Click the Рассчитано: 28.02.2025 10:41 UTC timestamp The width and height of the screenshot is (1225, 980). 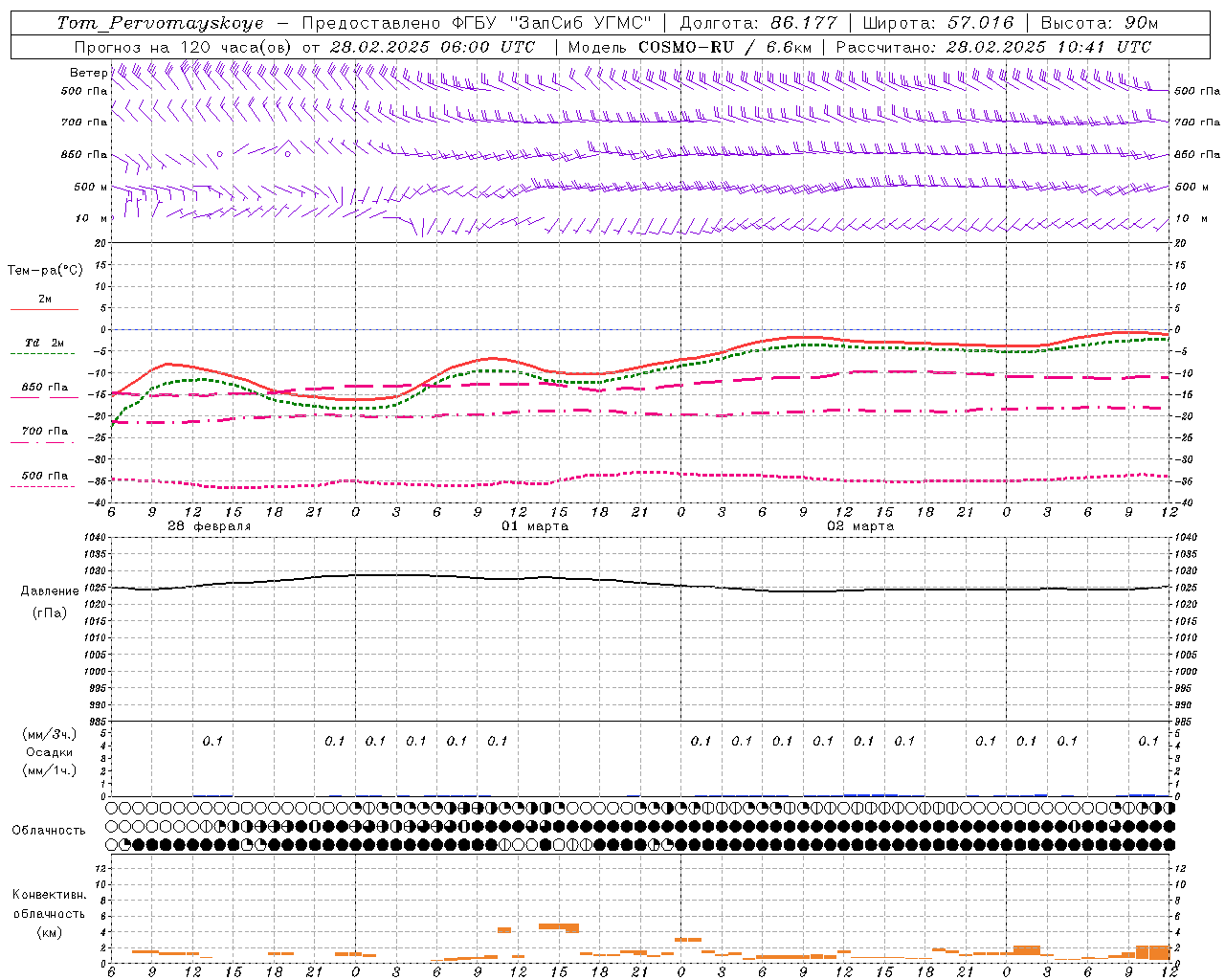point(993,47)
